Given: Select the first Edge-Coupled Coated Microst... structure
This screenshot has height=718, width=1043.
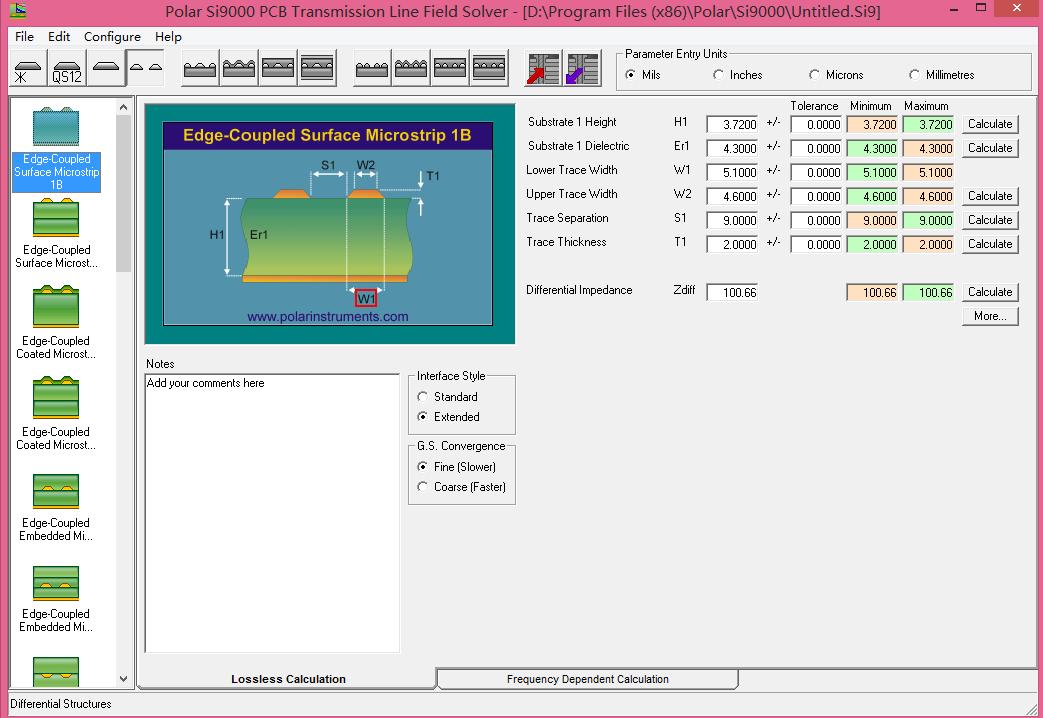Looking at the screenshot, I should [57, 323].
